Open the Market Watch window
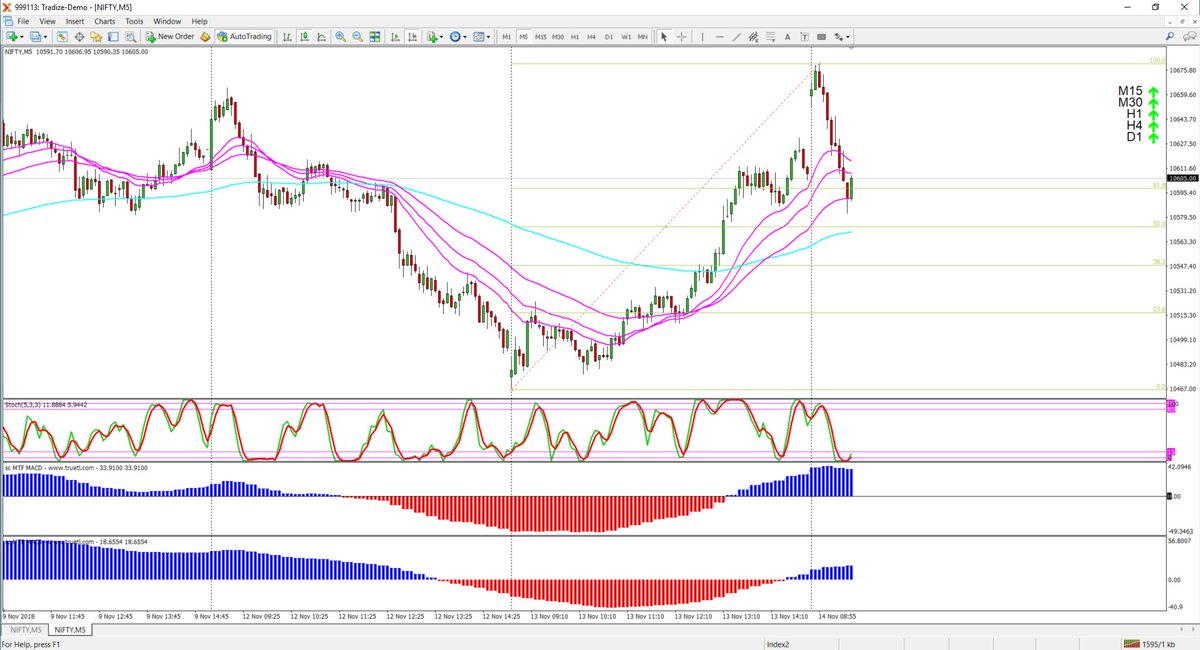Screen dimensions: 1200x650 tap(62, 38)
